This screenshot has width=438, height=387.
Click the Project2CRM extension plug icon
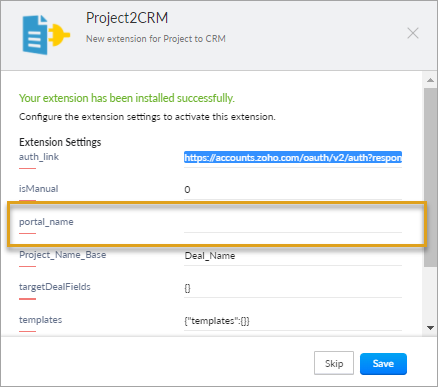(x=46, y=35)
